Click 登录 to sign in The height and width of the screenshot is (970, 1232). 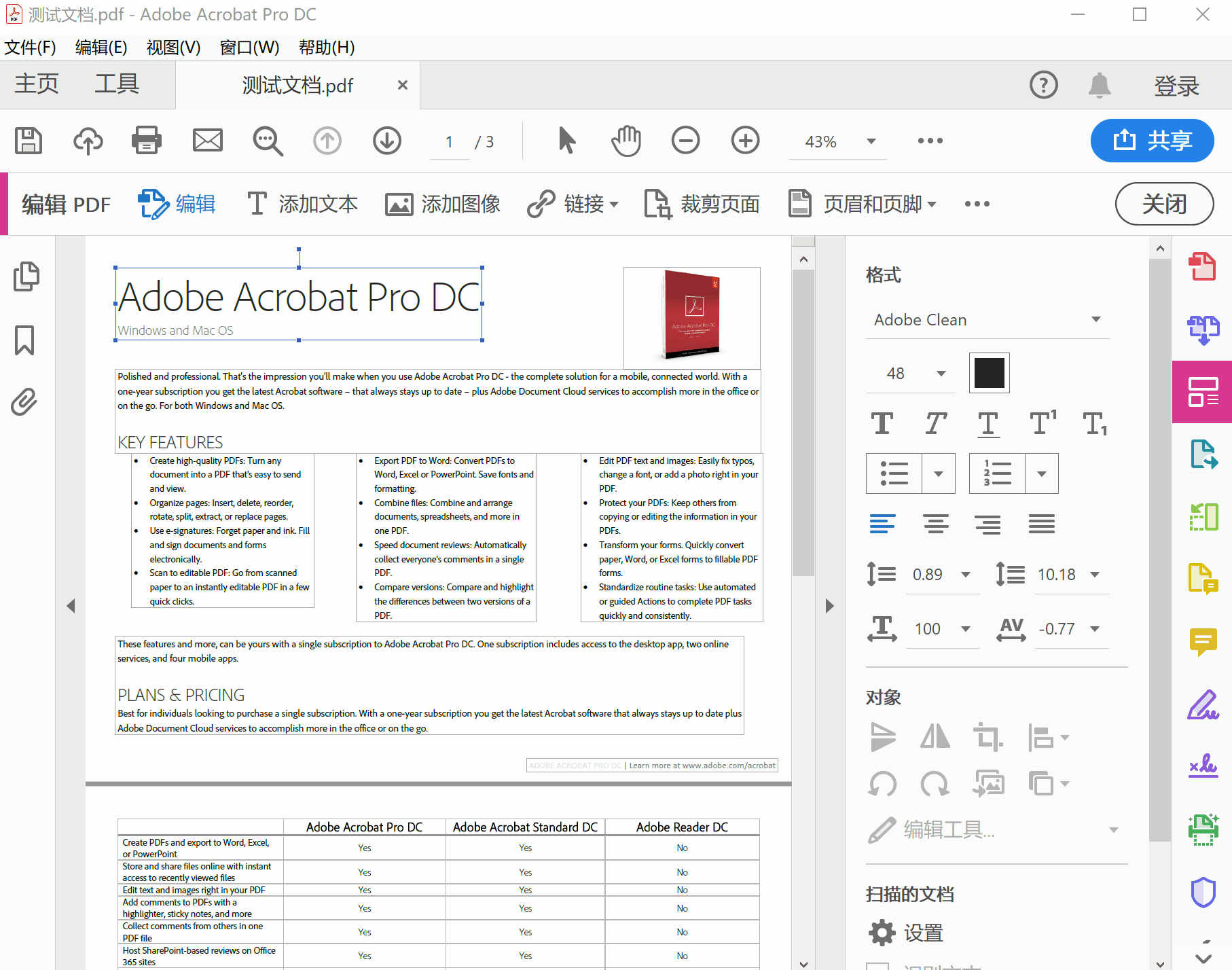coord(1176,86)
